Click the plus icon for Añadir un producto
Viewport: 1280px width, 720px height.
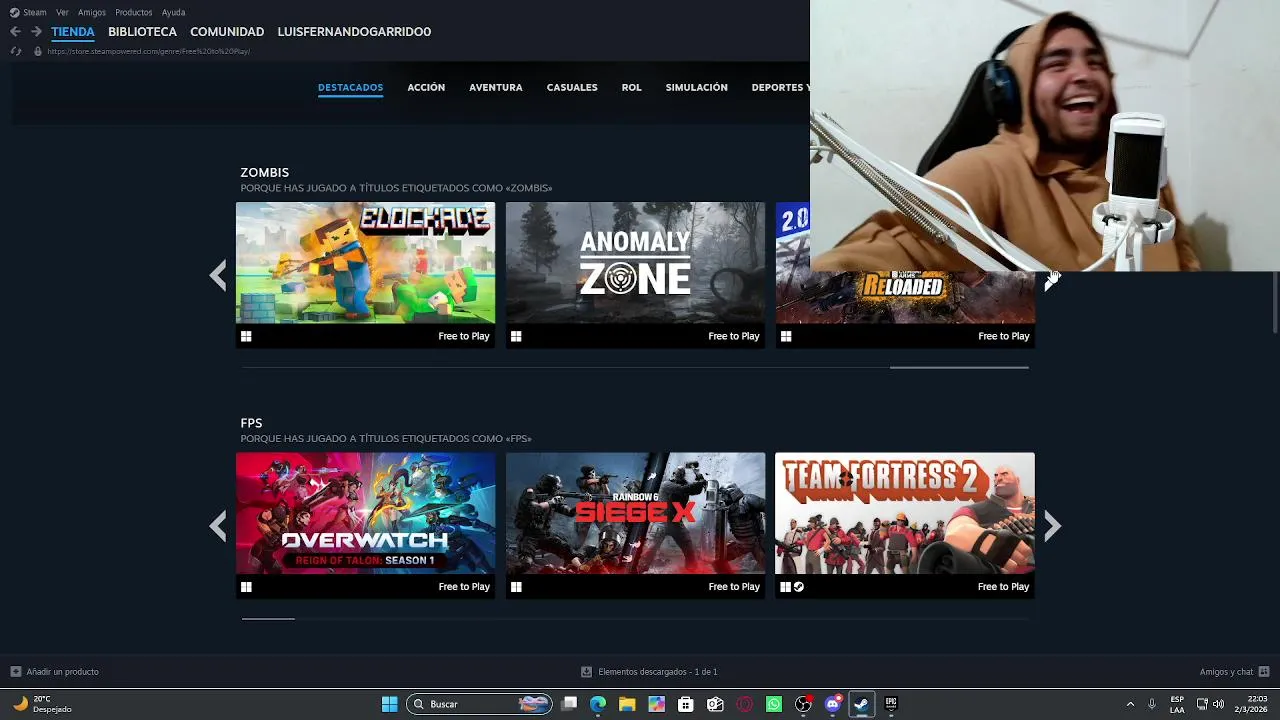click(15, 672)
